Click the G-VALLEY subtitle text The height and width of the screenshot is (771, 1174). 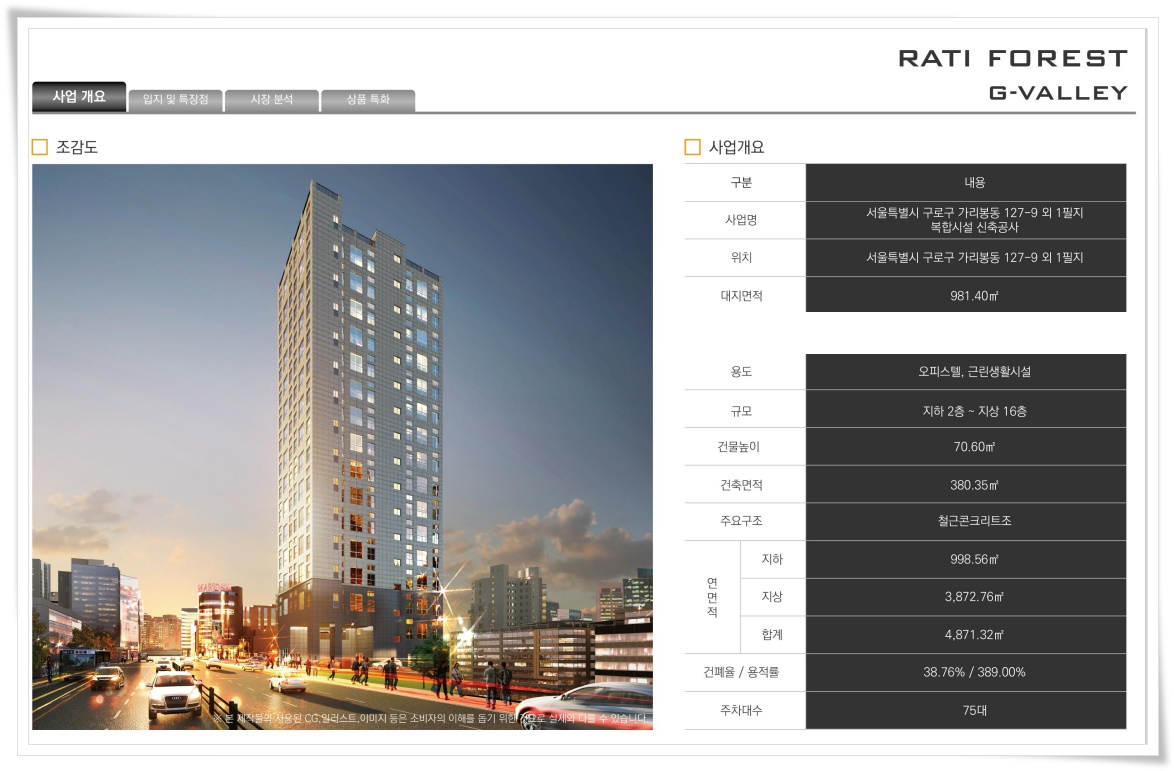tap(1058, 92)
